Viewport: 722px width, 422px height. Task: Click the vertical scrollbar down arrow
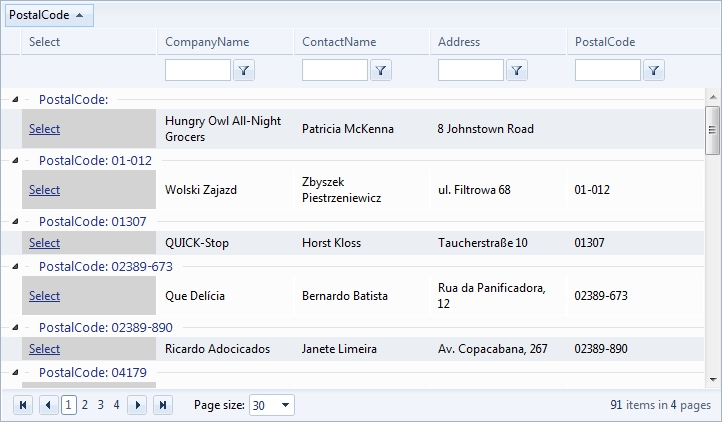(x=713, y=380)
